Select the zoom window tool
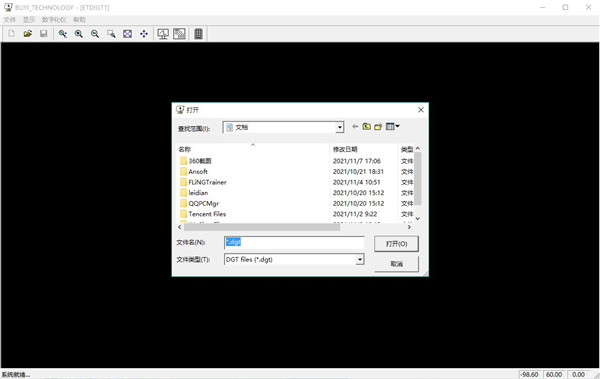This screenshot has width=600, height=379. [111, 34]
